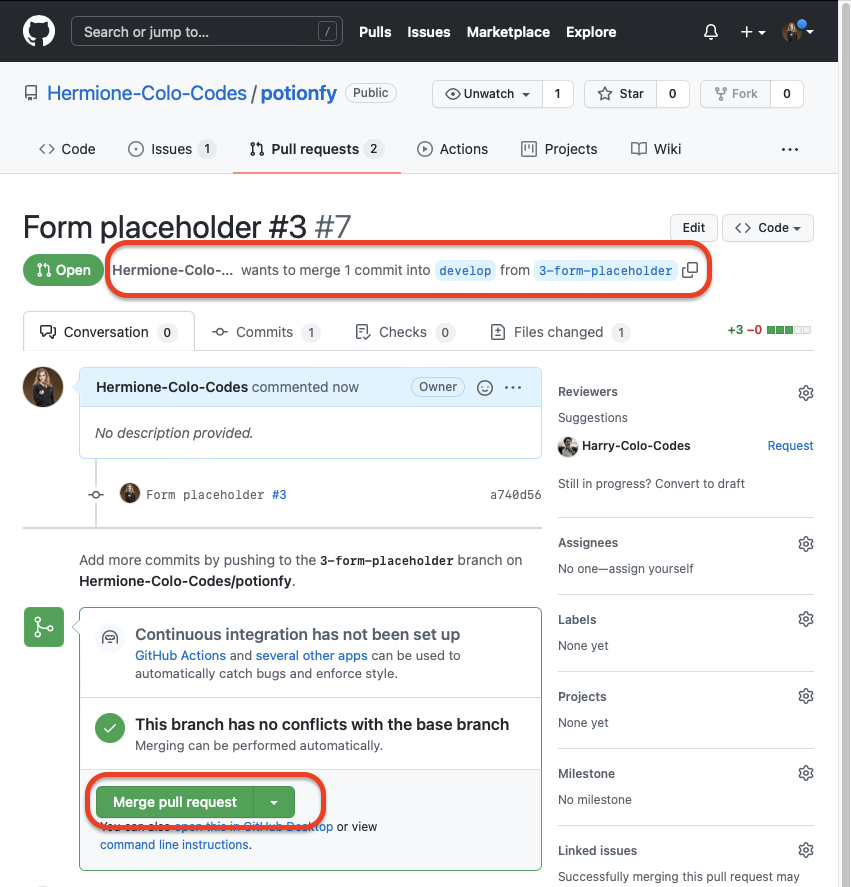Open the notifications bell
Image resolution: width=851 pixels, height=887 pixels.
click(x=711, y=32)
